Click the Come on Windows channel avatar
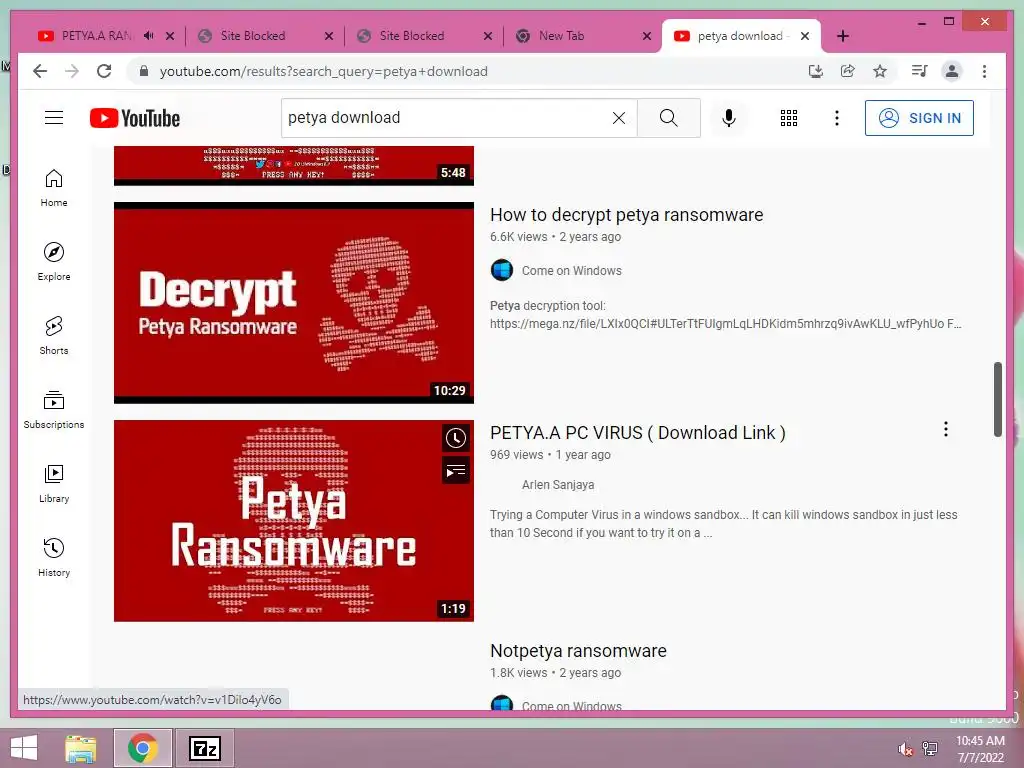The height and width of the screenshot is (768, 1024). (502, 270)
